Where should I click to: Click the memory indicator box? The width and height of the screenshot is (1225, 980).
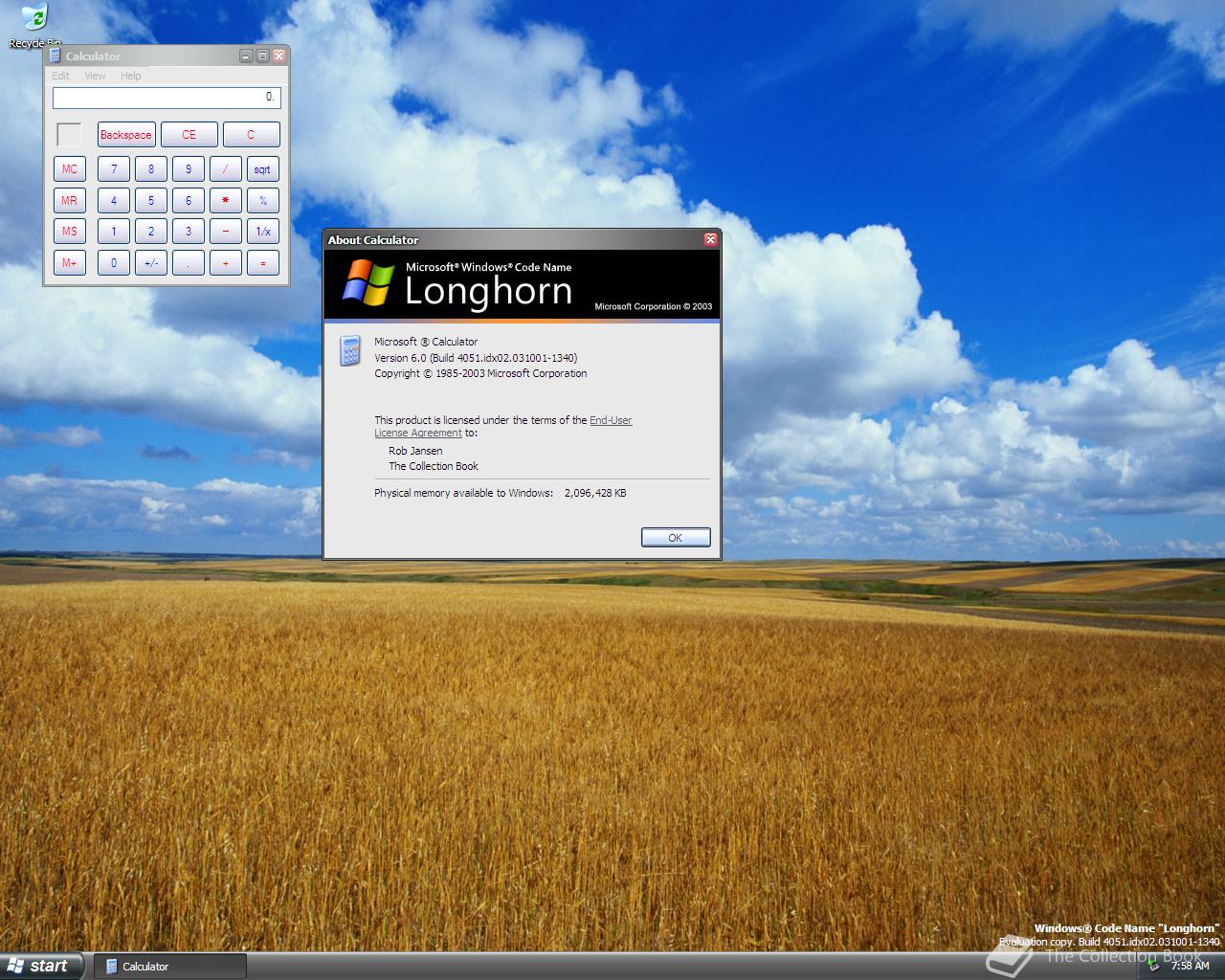pyautogui.click(x=70, y=135)
